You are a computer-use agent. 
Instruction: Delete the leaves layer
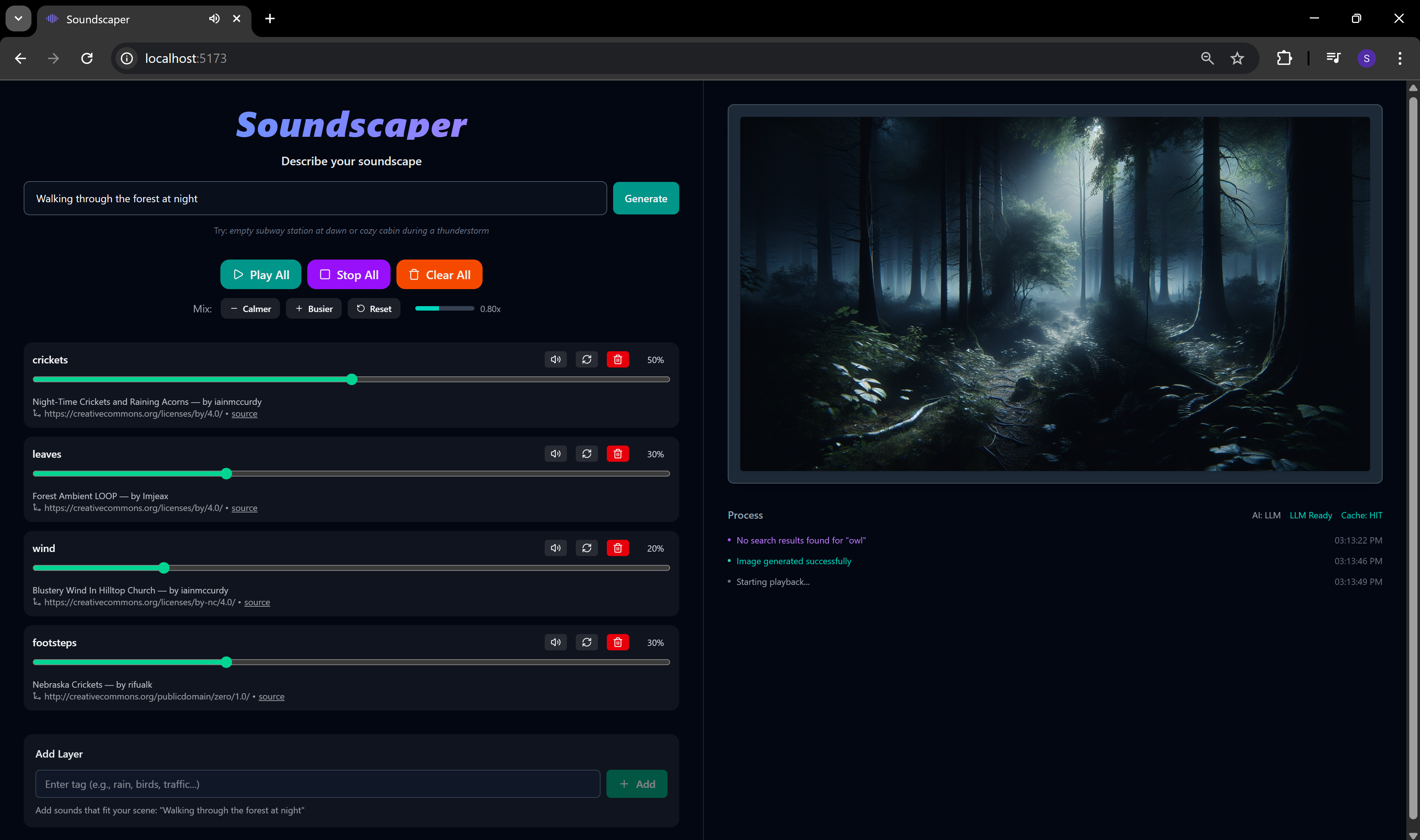(x=618, y=453)
